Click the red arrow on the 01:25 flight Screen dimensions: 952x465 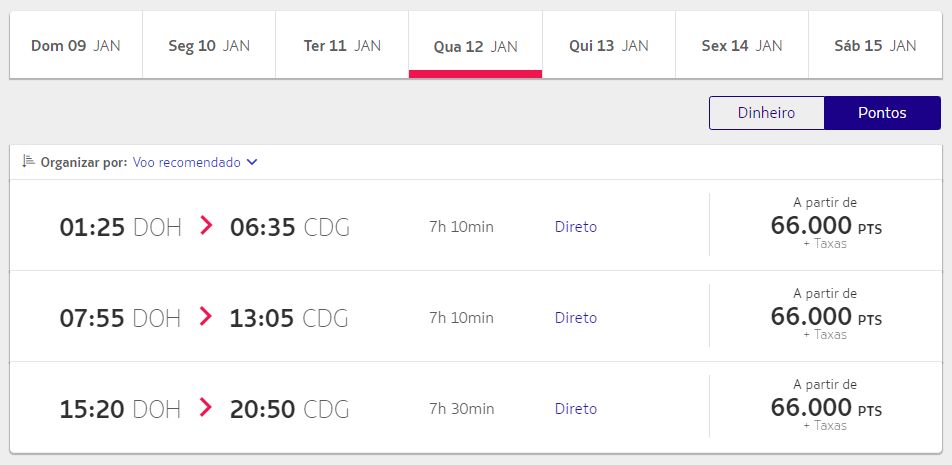coord(206,226)
